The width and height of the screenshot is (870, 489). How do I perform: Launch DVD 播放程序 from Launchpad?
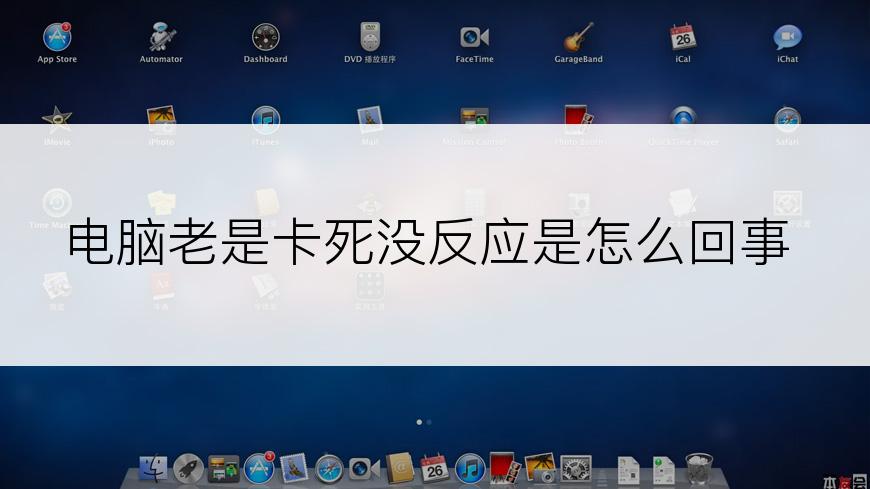tap(370, 37)
